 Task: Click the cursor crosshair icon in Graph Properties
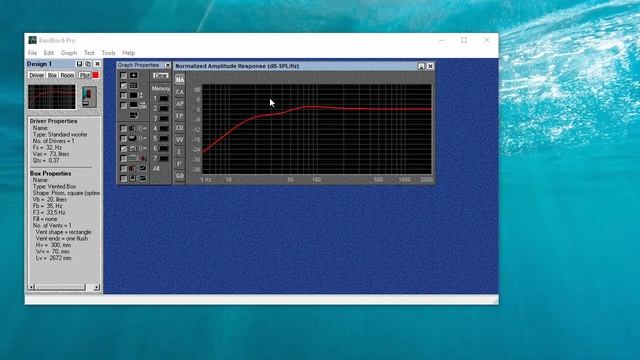click(x=133, y=76)
